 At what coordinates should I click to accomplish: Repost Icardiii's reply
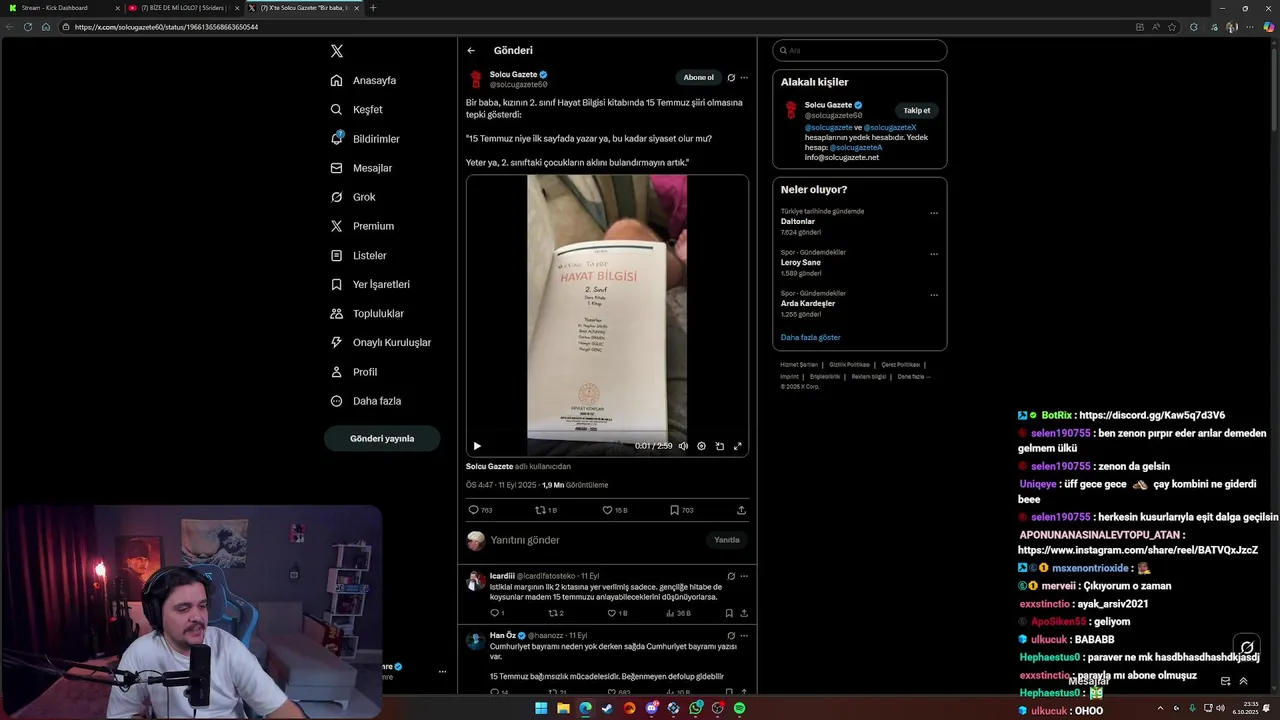556,613
